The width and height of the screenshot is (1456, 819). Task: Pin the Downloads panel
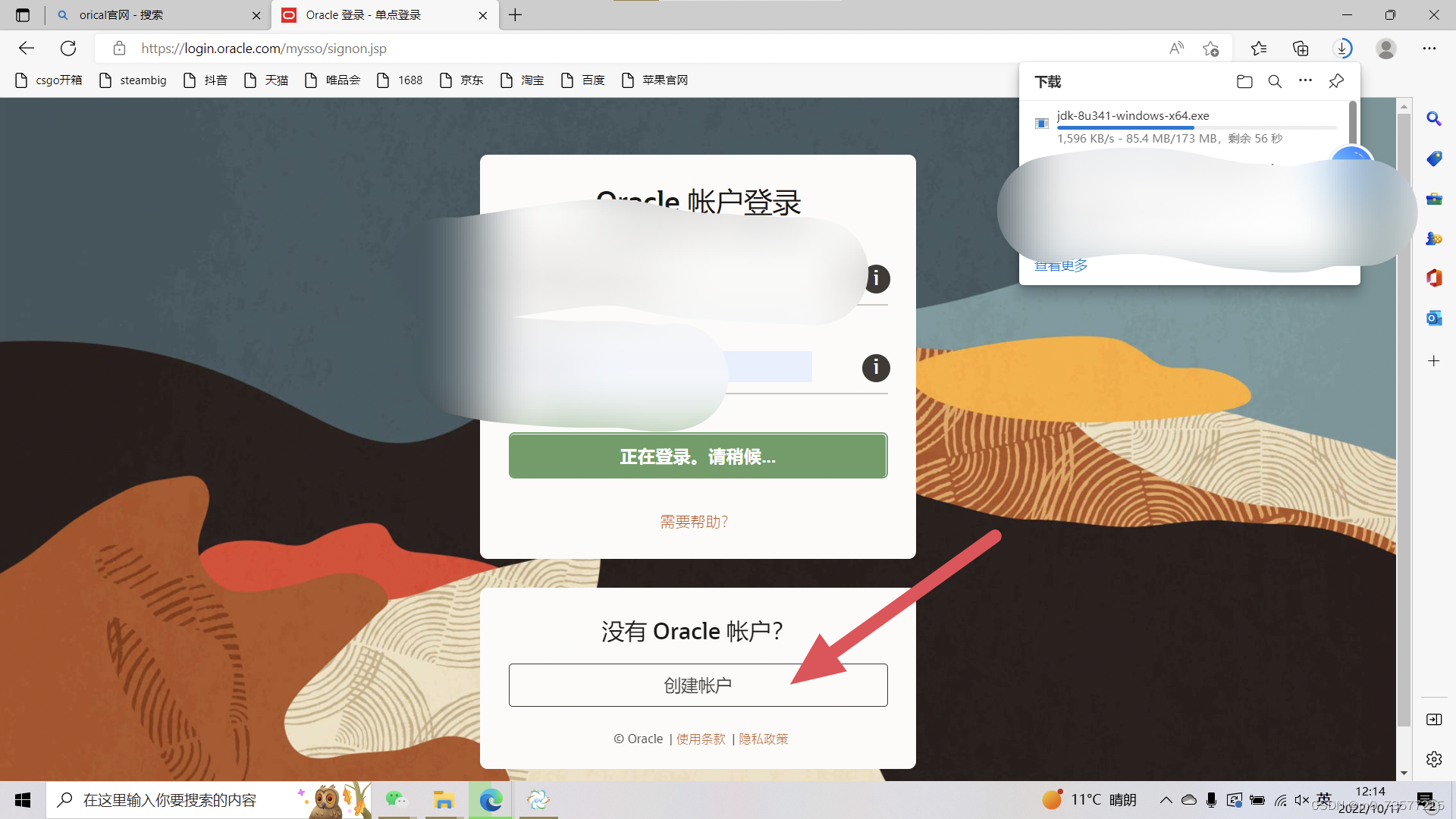(x=1336, y=81)
